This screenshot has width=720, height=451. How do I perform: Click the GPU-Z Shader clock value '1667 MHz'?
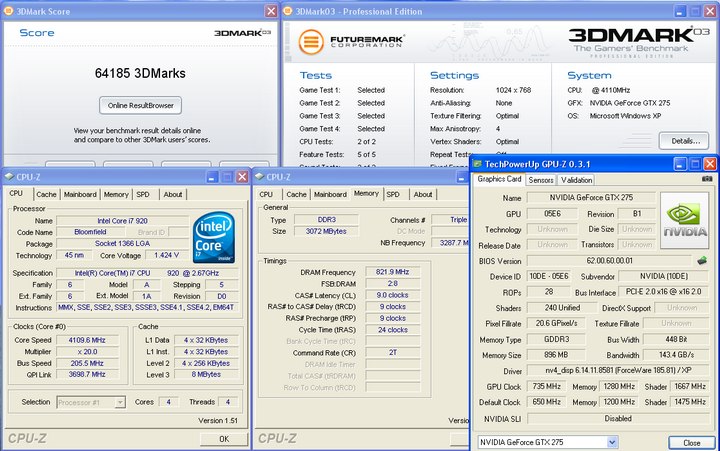click(x=690, y=387)
